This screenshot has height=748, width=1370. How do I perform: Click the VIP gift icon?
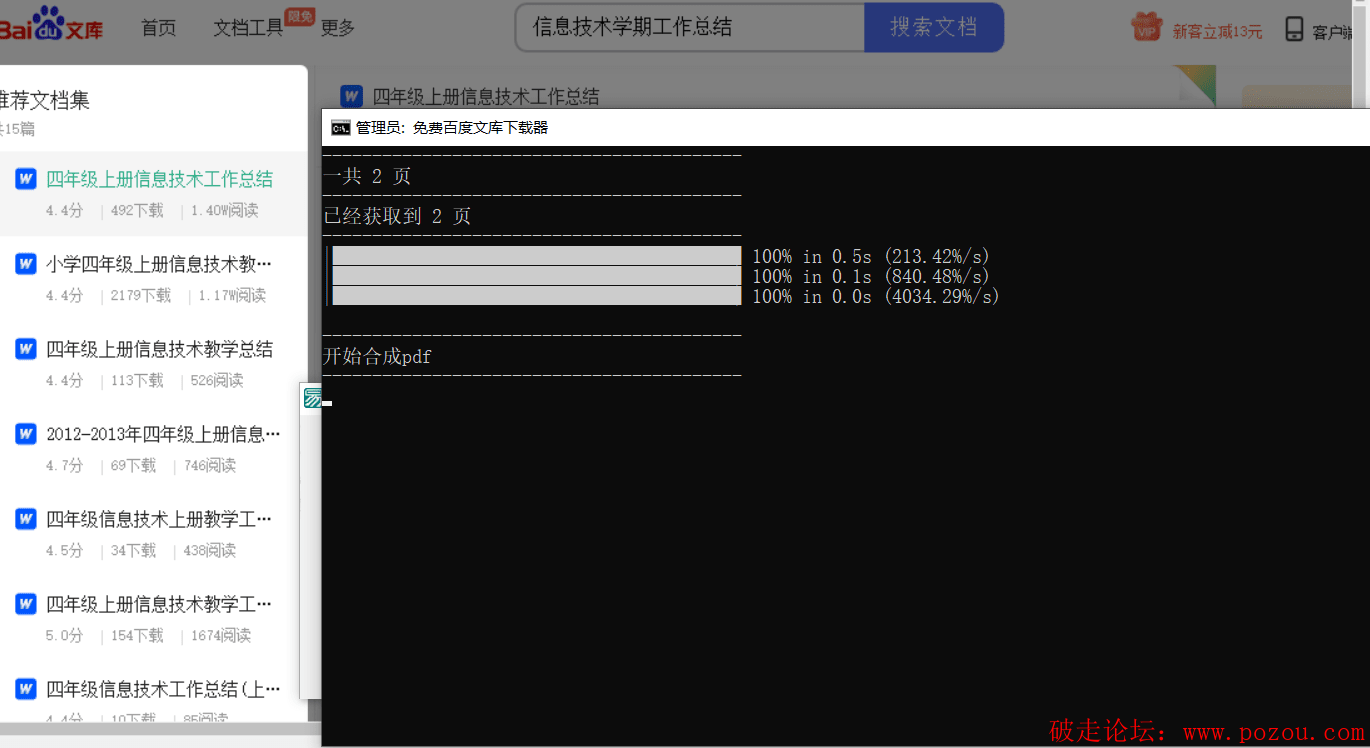pyautogui.click(x=1147, y=28)
